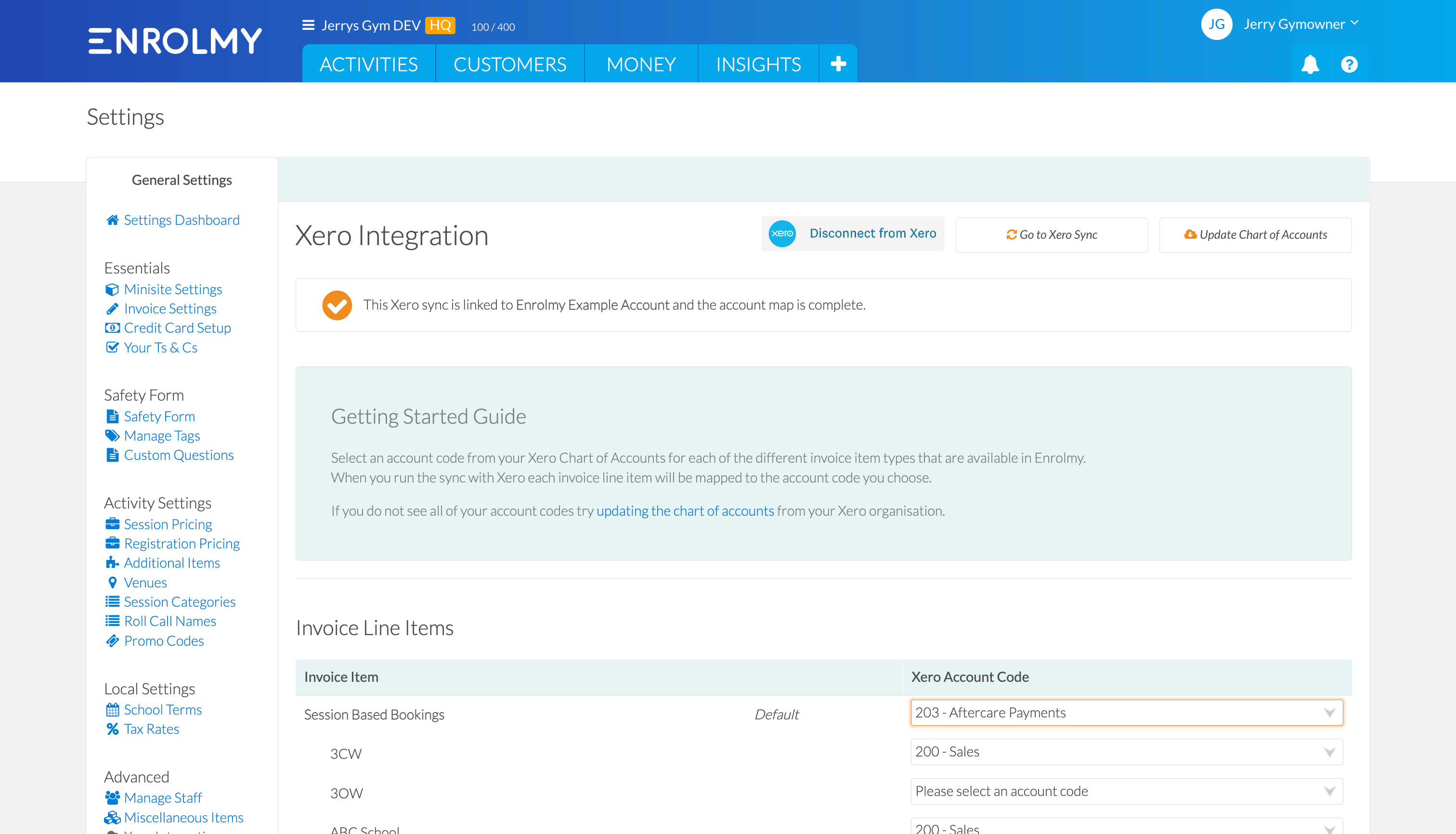
Task: Click the list icon beside Roll Call Names
Action: [x=112, y=621]
